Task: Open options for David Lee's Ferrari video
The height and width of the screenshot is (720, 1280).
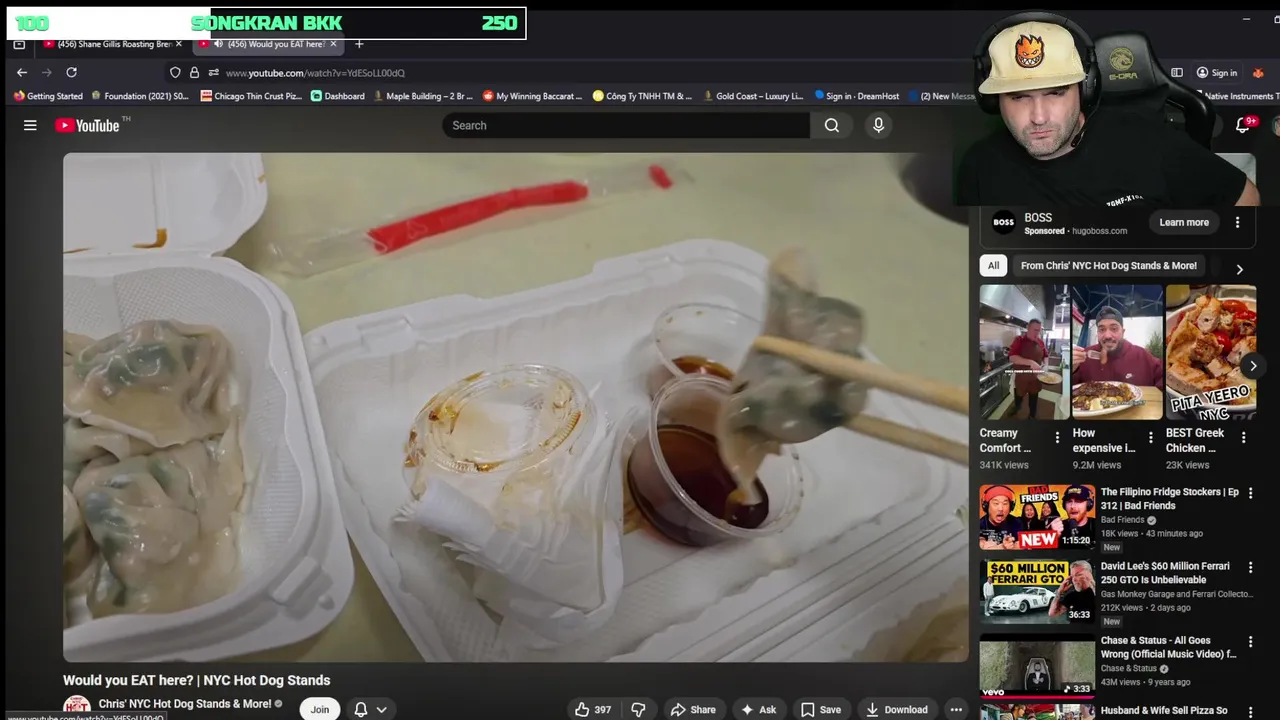Action: pos(1249,567)
